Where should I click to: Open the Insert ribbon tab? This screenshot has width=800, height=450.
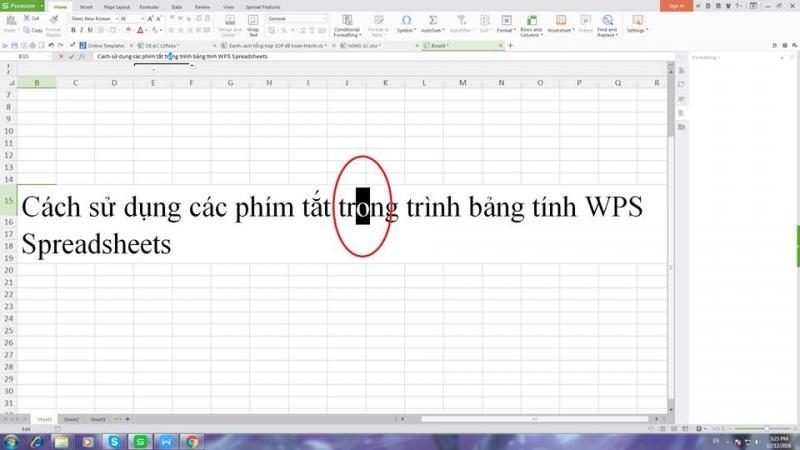point(86,7)
